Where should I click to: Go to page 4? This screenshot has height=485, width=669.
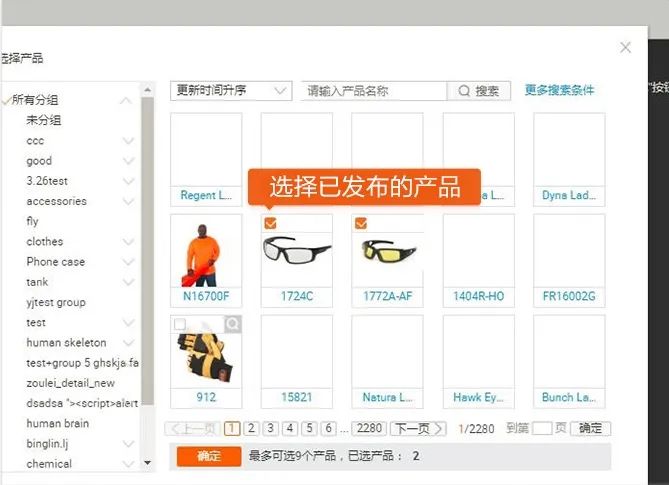tap(290, 428)
